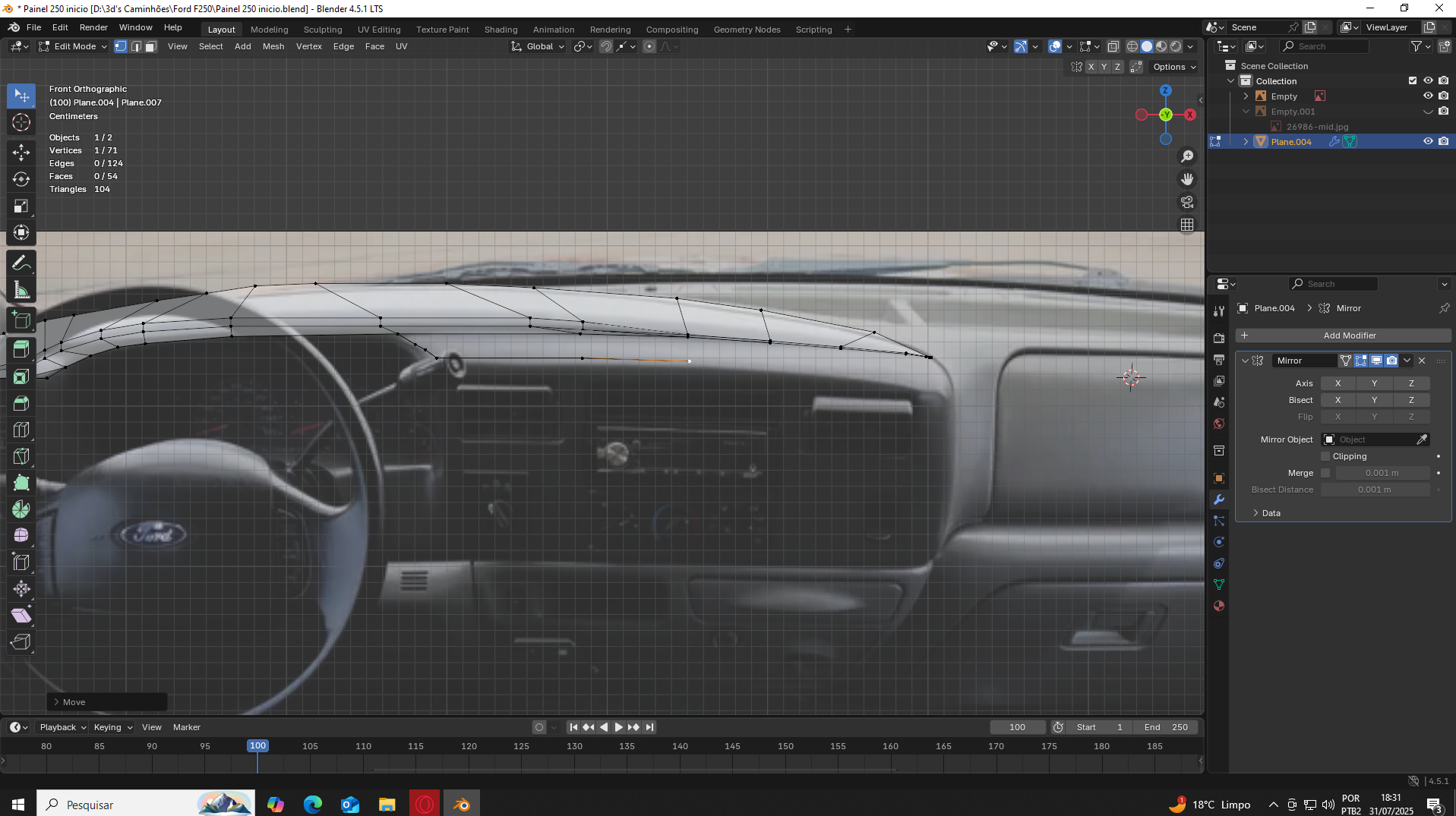Click the current frame 100 marker

(x=257, y=746)
